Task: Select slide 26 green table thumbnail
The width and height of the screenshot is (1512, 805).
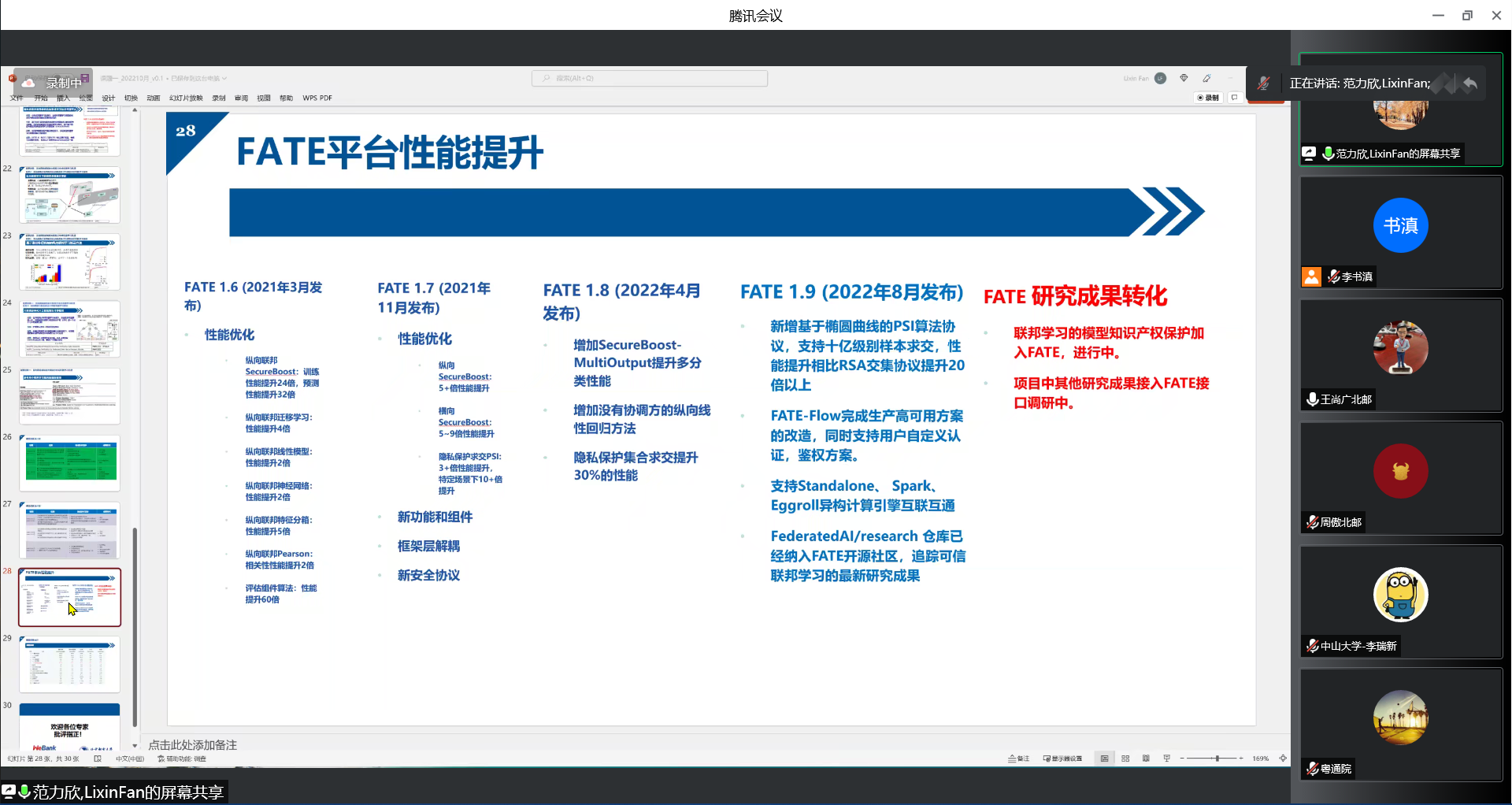Action: click(x=70, y=462)
